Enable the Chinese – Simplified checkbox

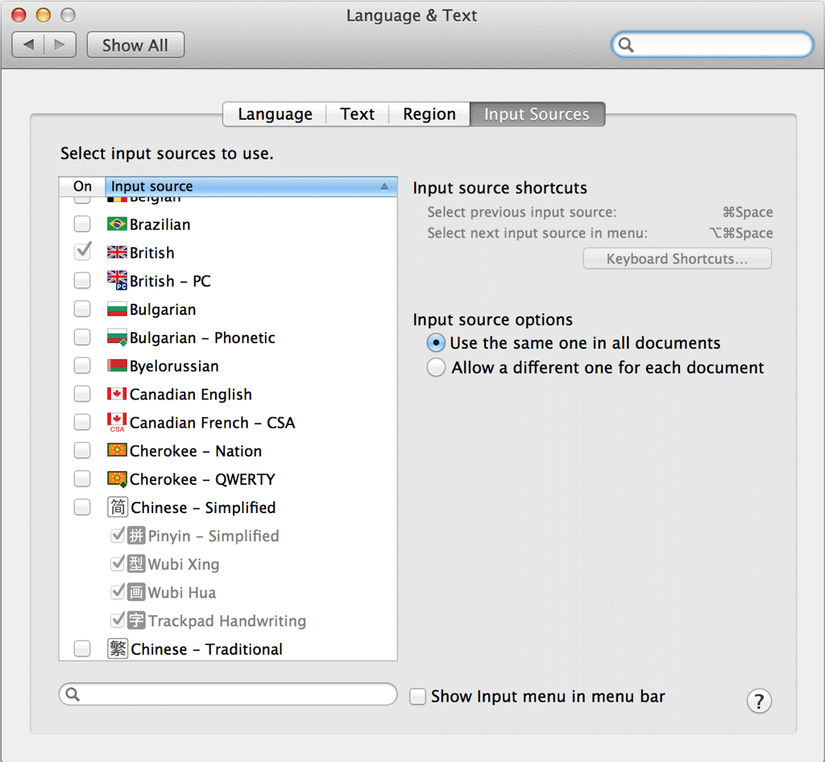(82, 507)
